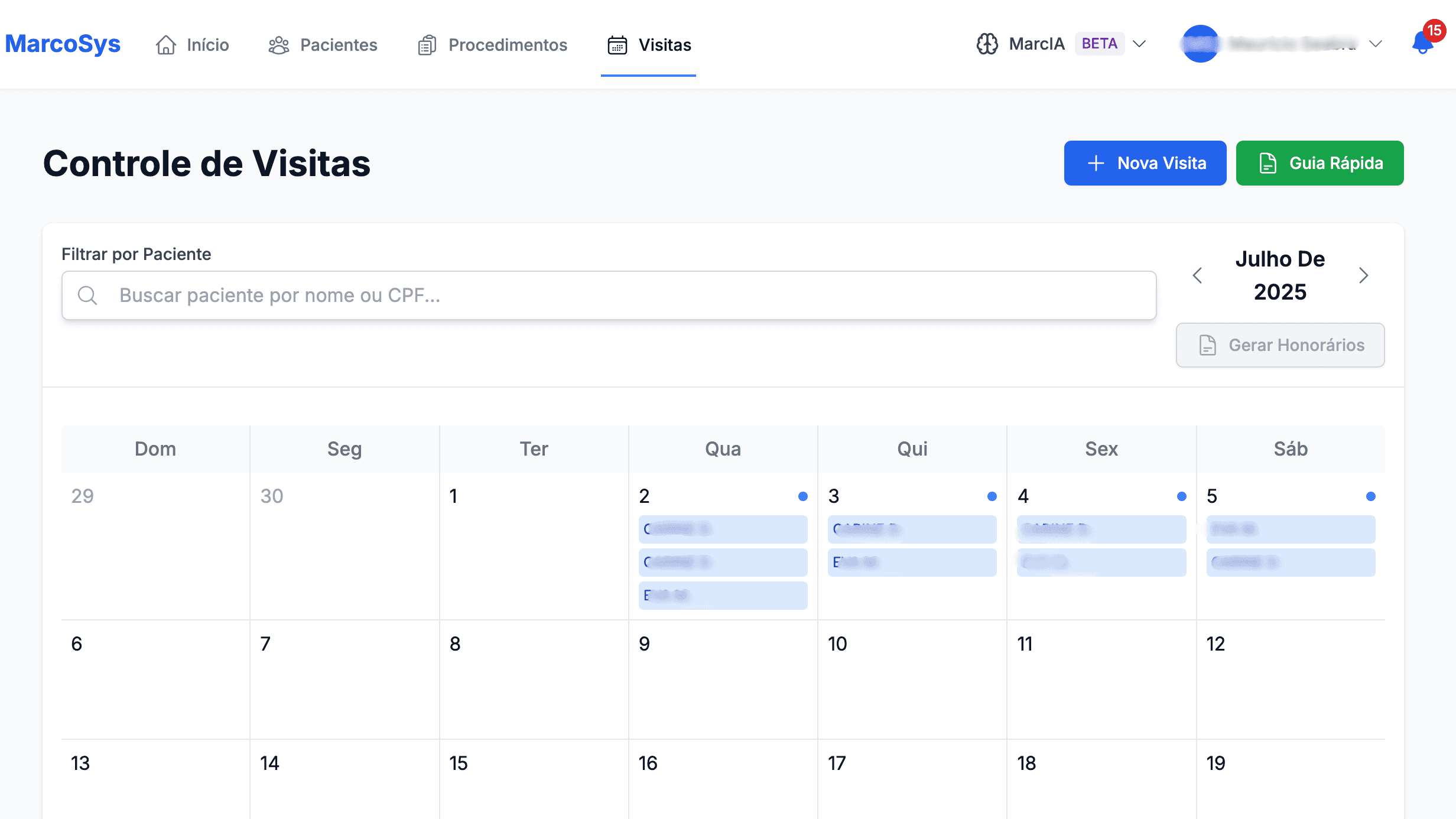The image size is (1456, 819).
Task: Click the Visitas calendar icon
Action: [617, 45]
